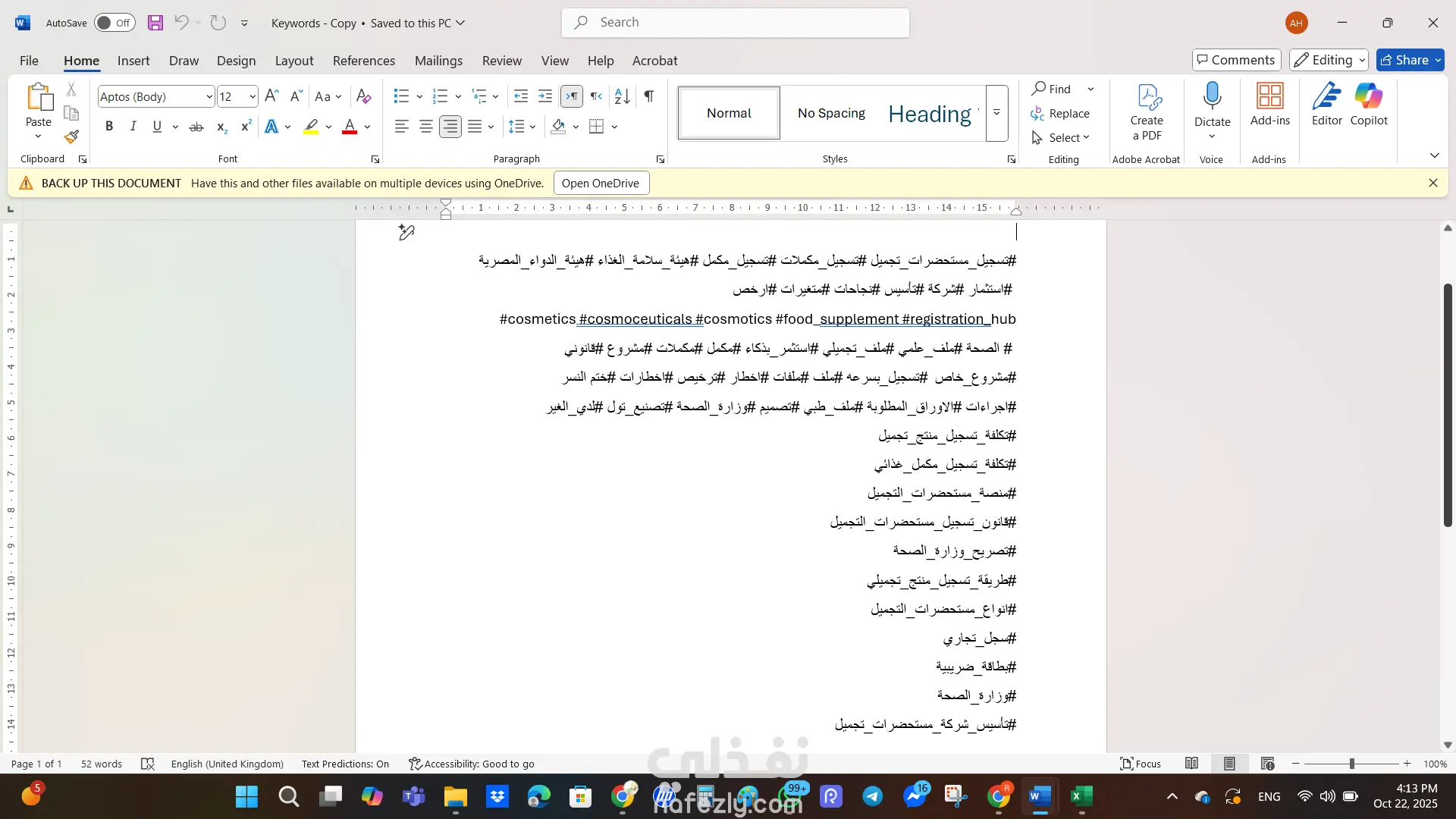The height and width of the screenshot is (819, 1456).
Task: Open the References tab
Action: point(363,61)
